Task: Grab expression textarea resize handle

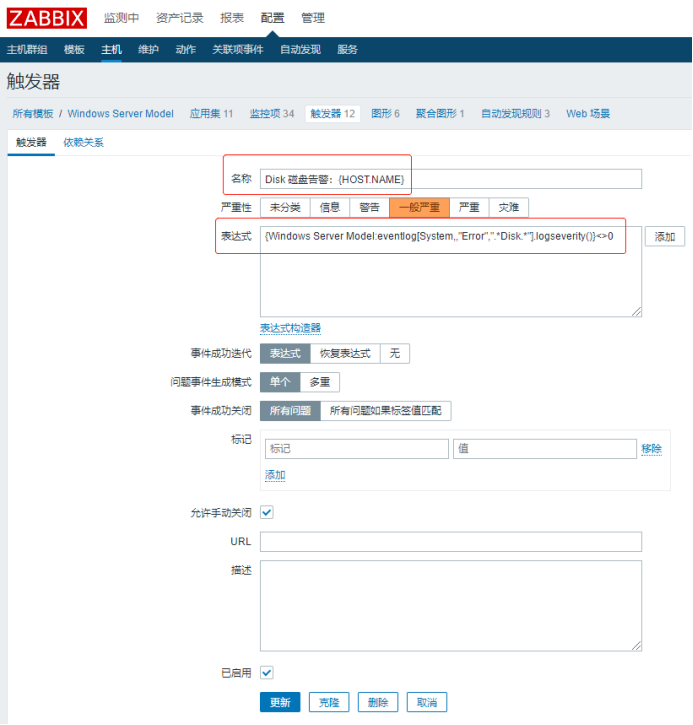Action: point(637,312)
